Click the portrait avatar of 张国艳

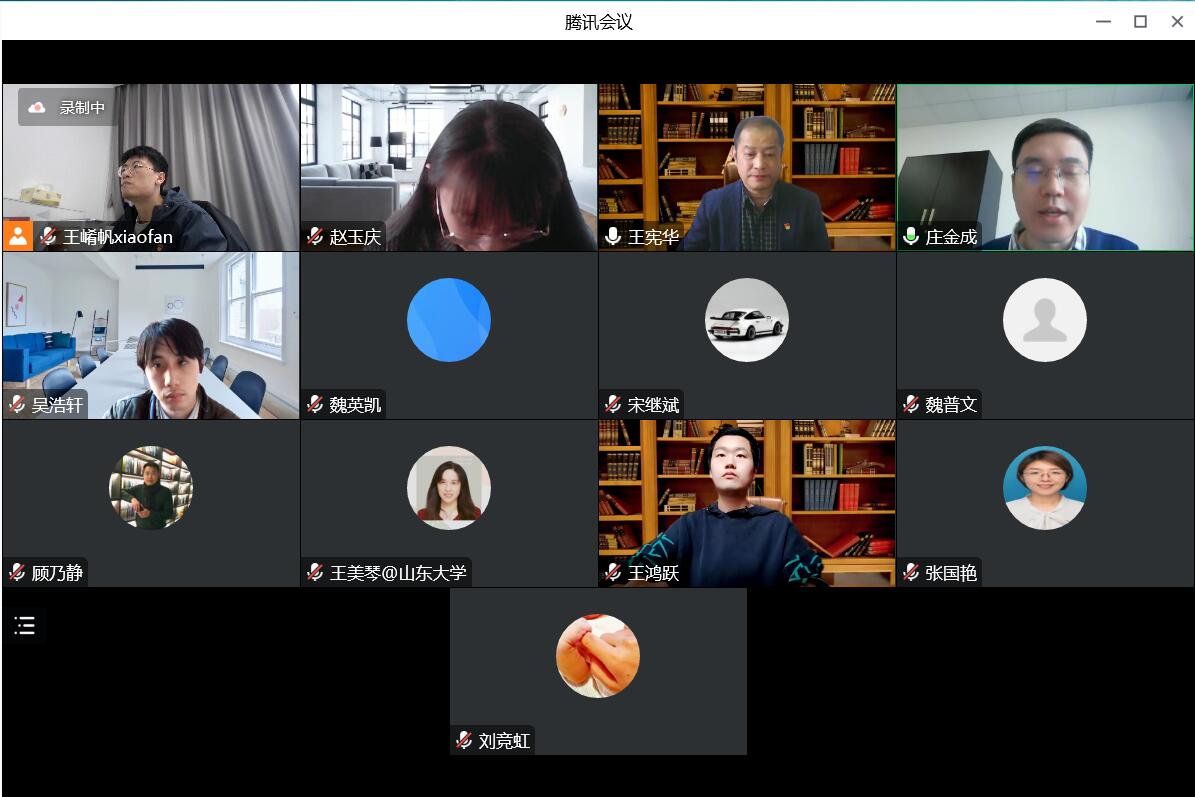pyautogui.click(x=1045, y=488)
